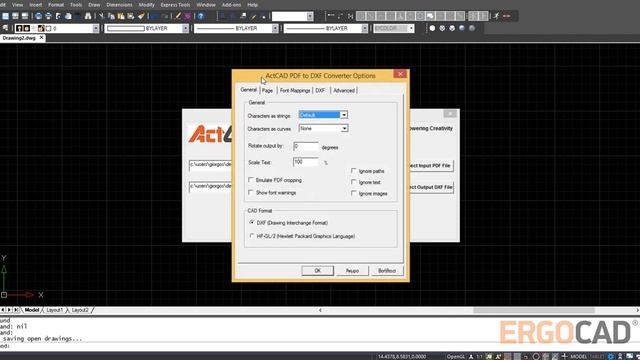
Task: Check the Ignore text option
Action: click(x=354, y=182)
